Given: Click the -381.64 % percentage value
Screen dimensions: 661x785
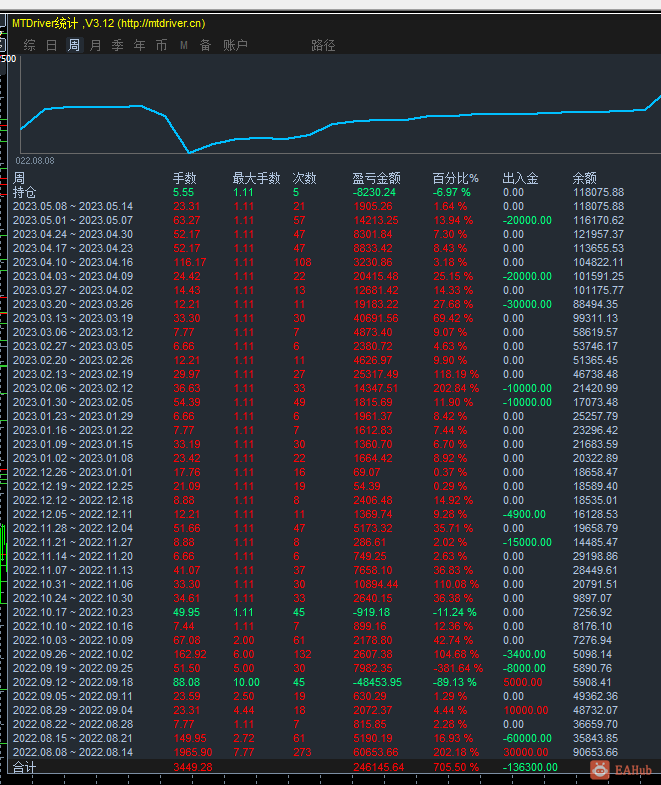Looking at the screenshot, I should click(x=457, y=669).
